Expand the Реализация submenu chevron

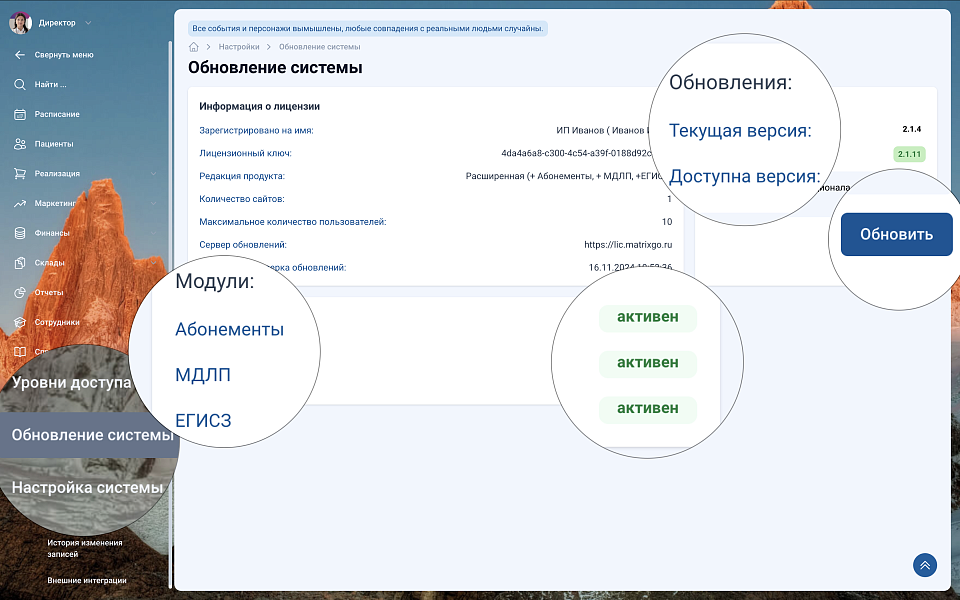pyautogui.click(x=153, y=174)
